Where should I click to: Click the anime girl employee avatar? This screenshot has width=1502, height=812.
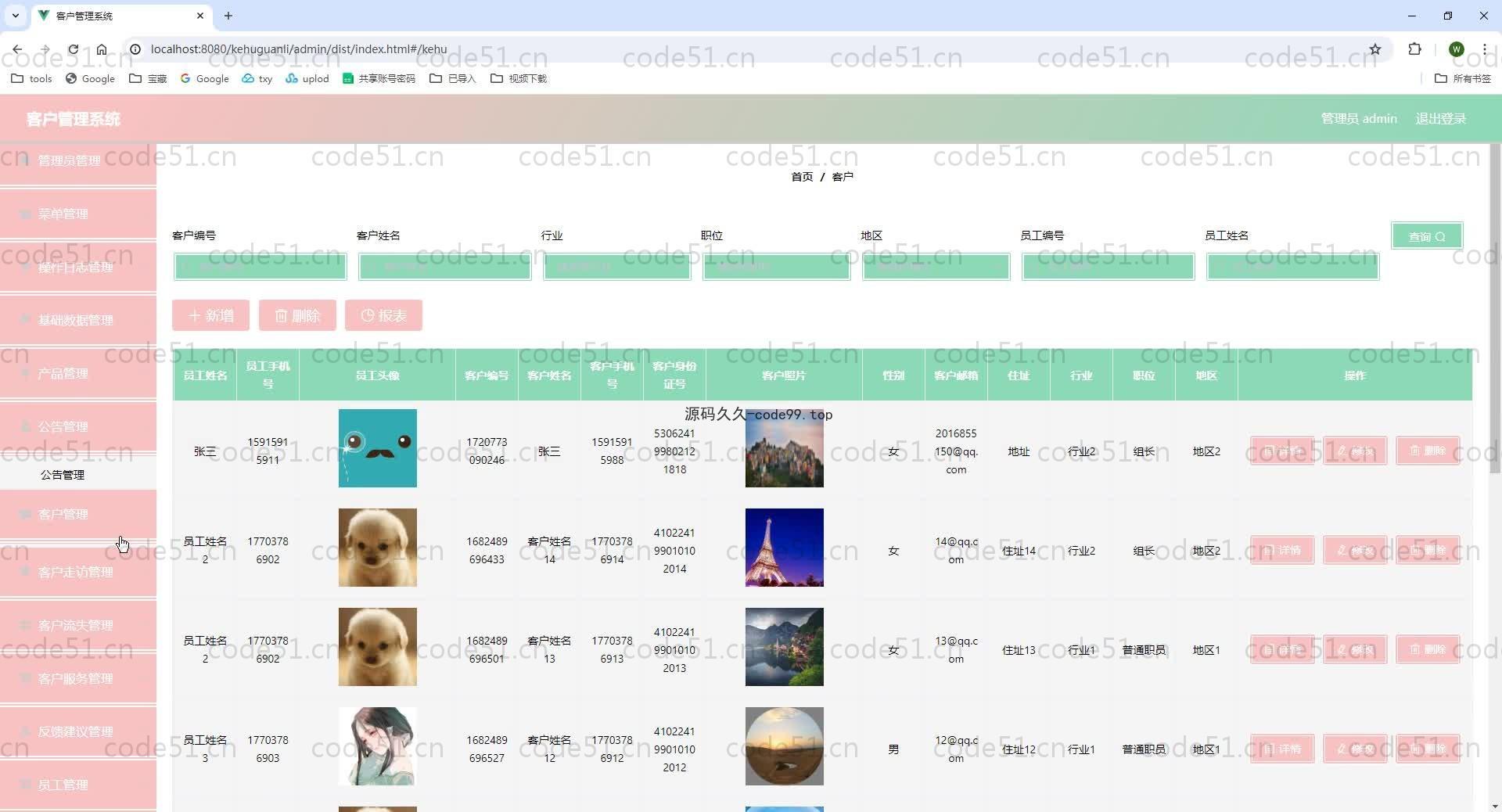[378, 746]
